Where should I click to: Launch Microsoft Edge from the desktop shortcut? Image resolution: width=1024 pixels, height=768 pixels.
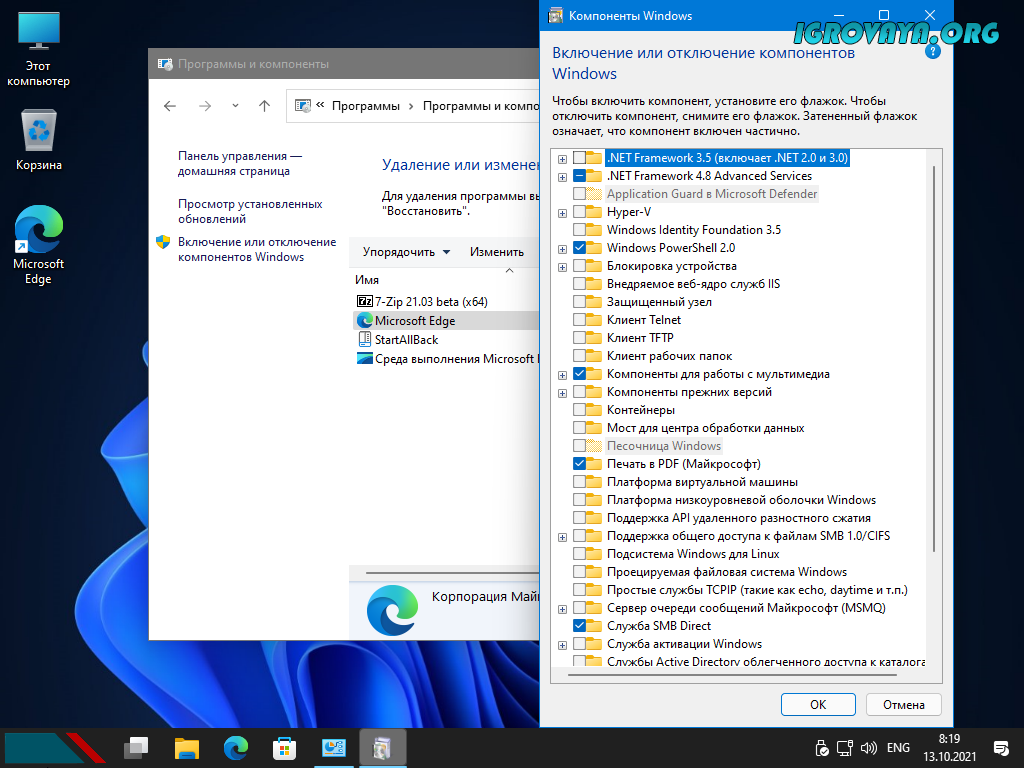[39, 244]
